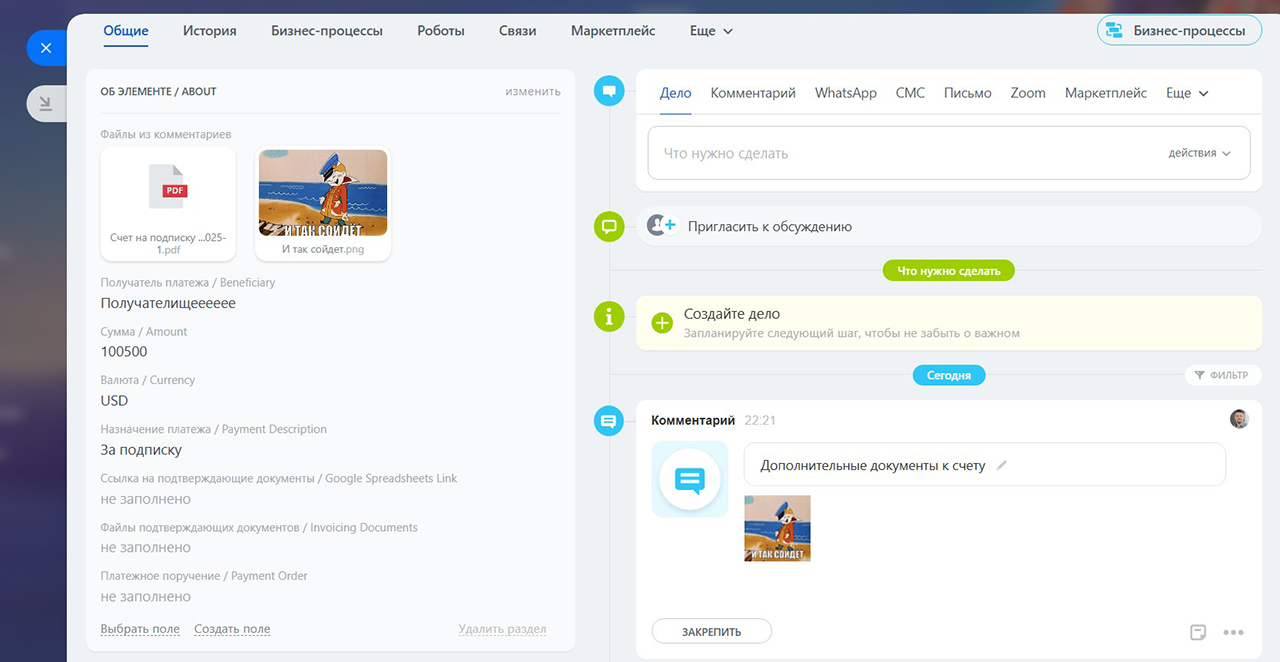Select the WhatsApp tab
This screenshot has width=1280, height=662.
pyautogui.click(x=845, y=93)
